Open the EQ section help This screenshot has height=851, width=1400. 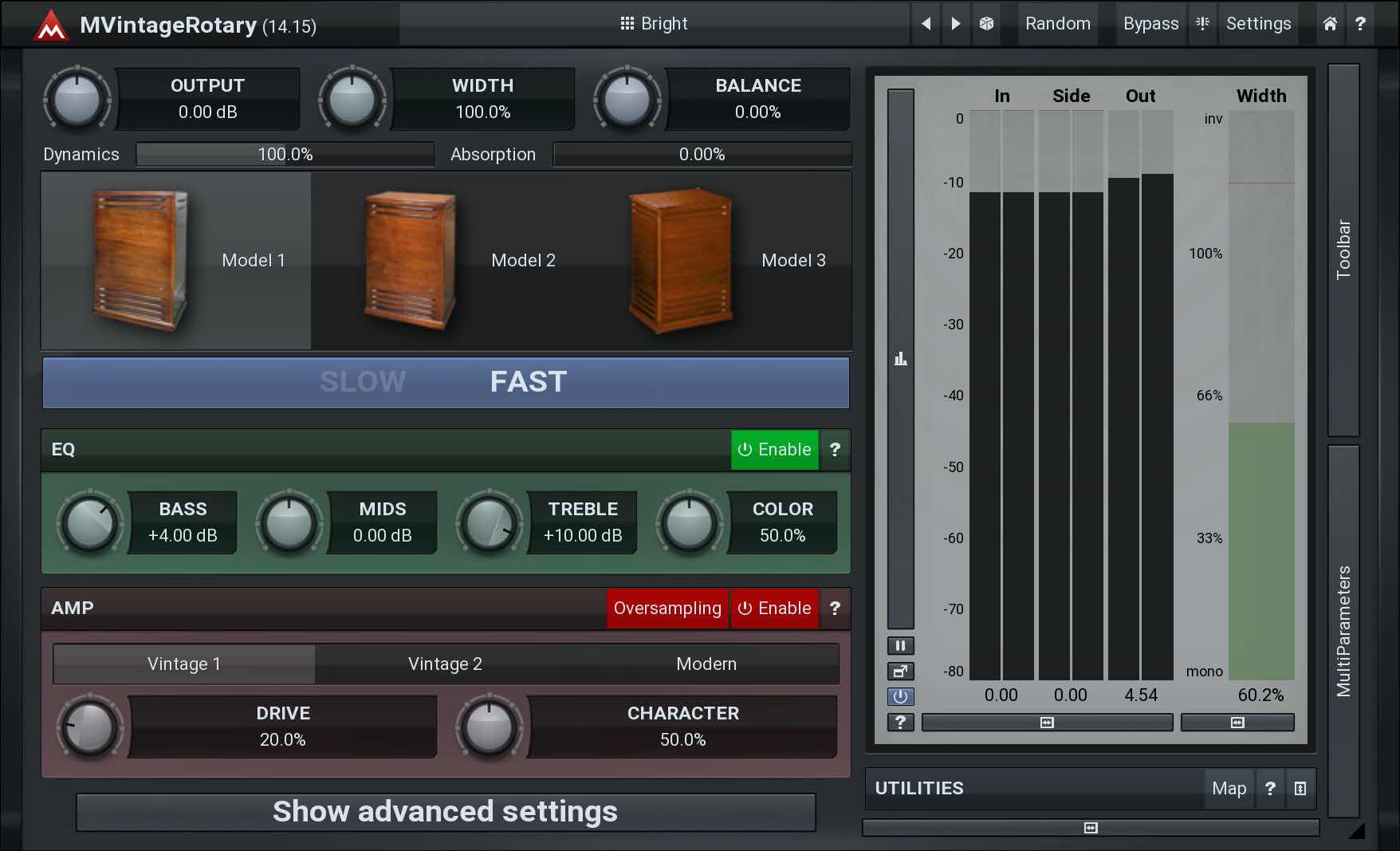835,450
